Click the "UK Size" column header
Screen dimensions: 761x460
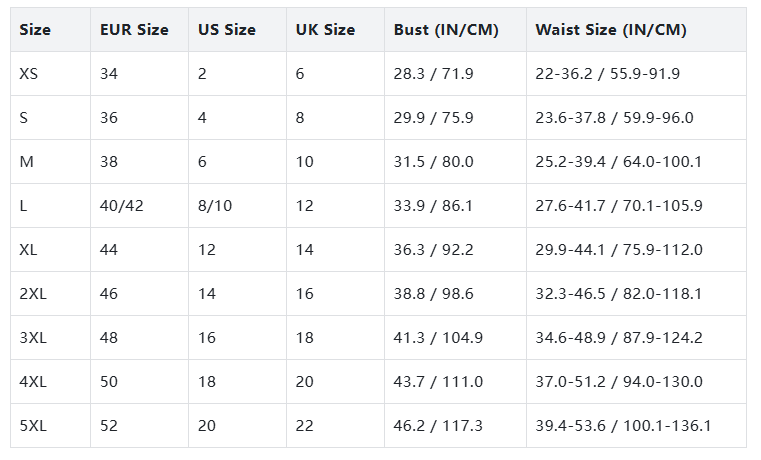pos(325,30)
